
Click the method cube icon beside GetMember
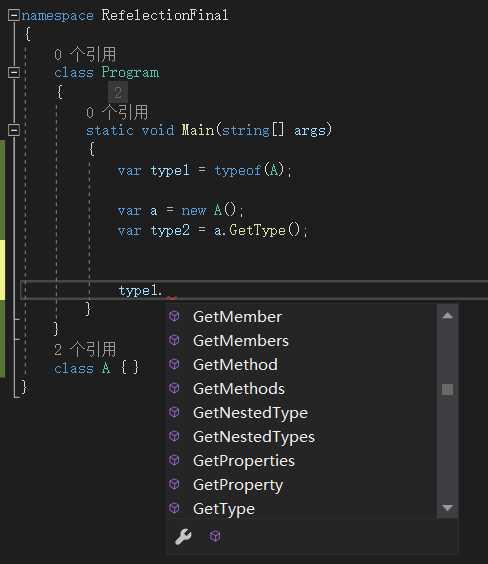(174, 316)
